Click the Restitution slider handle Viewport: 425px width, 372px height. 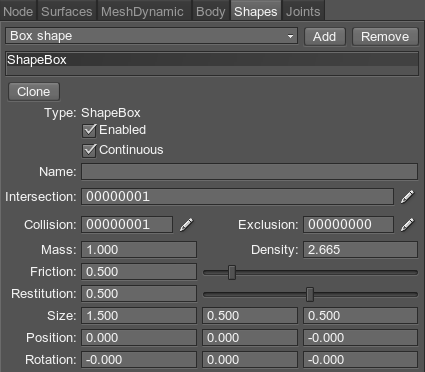pyautogui.click(x=310, y=295)
